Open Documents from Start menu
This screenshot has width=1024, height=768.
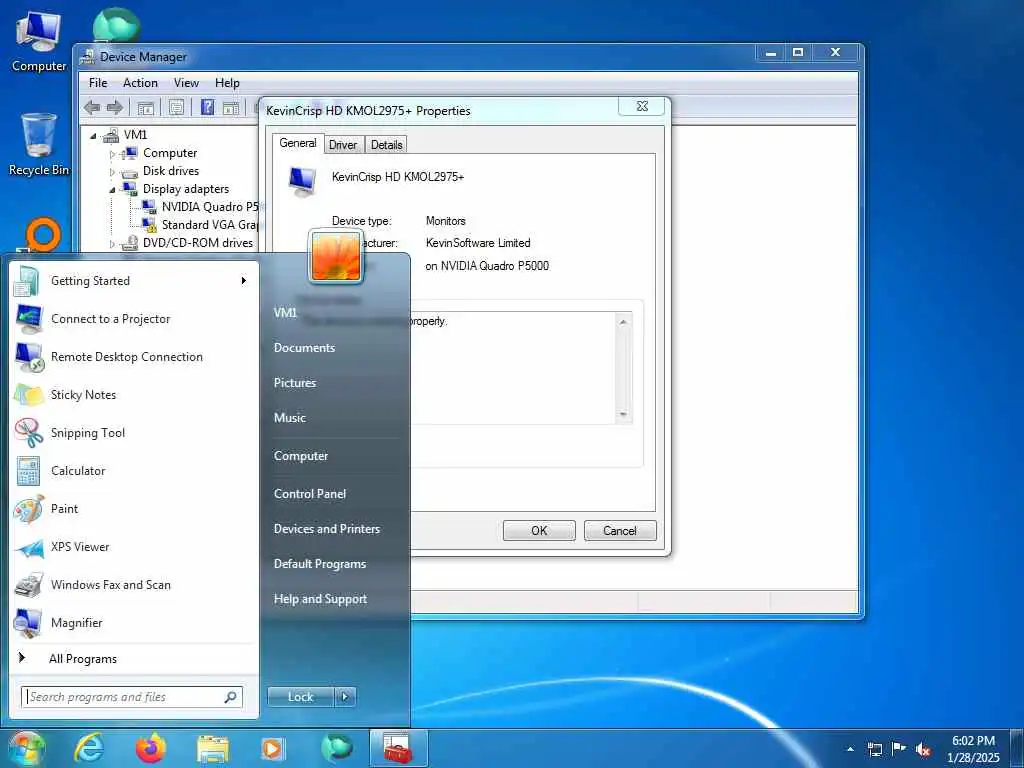[x=304, y=348]
